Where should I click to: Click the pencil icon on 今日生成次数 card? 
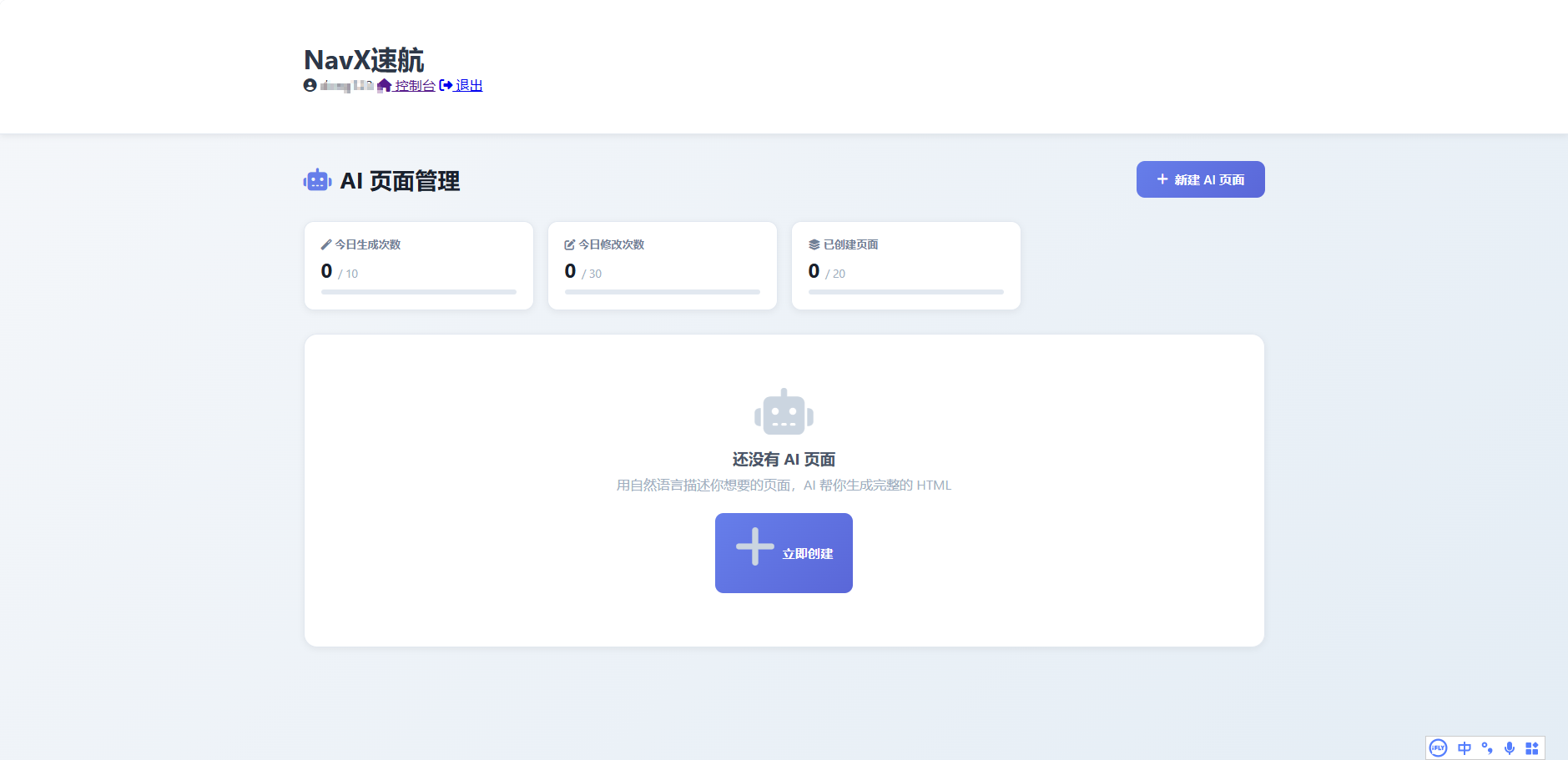326,244
